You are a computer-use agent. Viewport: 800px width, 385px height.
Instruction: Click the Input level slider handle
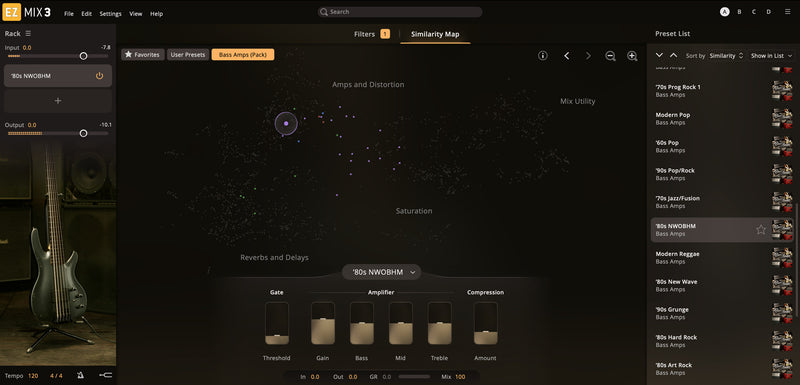coord(83,56)
